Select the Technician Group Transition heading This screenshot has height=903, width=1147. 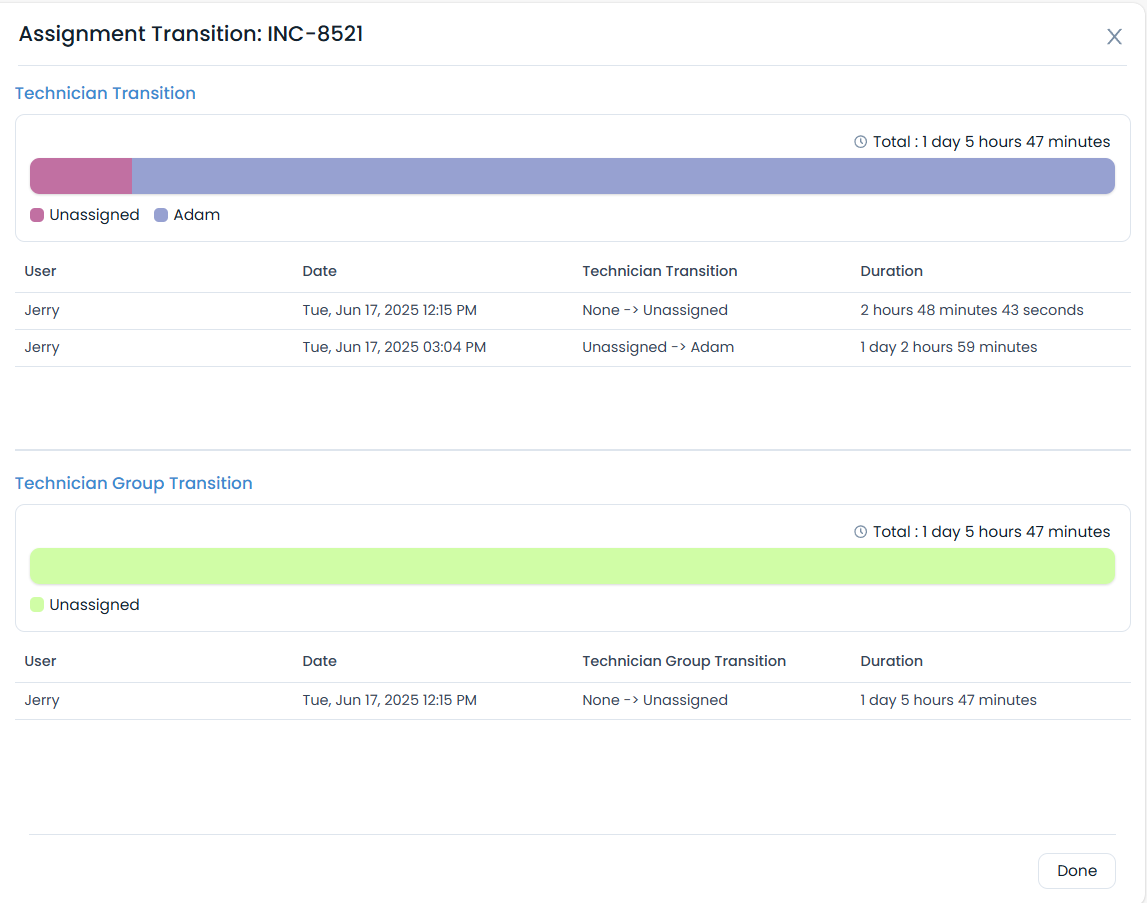coord(133,483)
